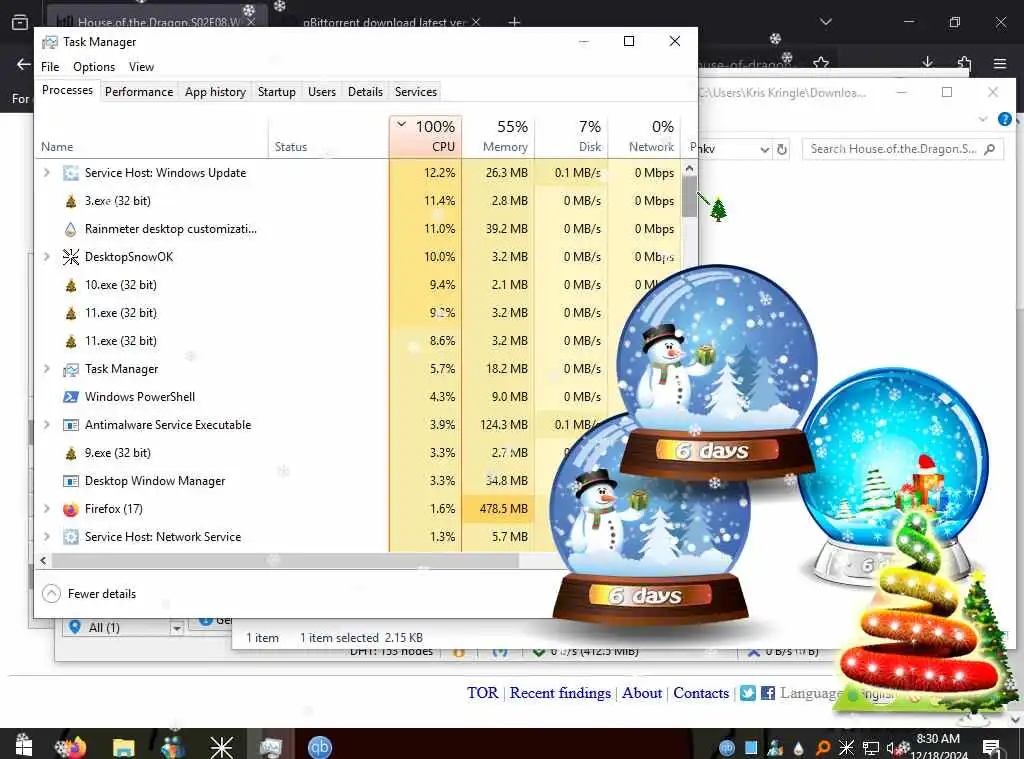Open File Explorer from the taskbar

tap(123, 747)
